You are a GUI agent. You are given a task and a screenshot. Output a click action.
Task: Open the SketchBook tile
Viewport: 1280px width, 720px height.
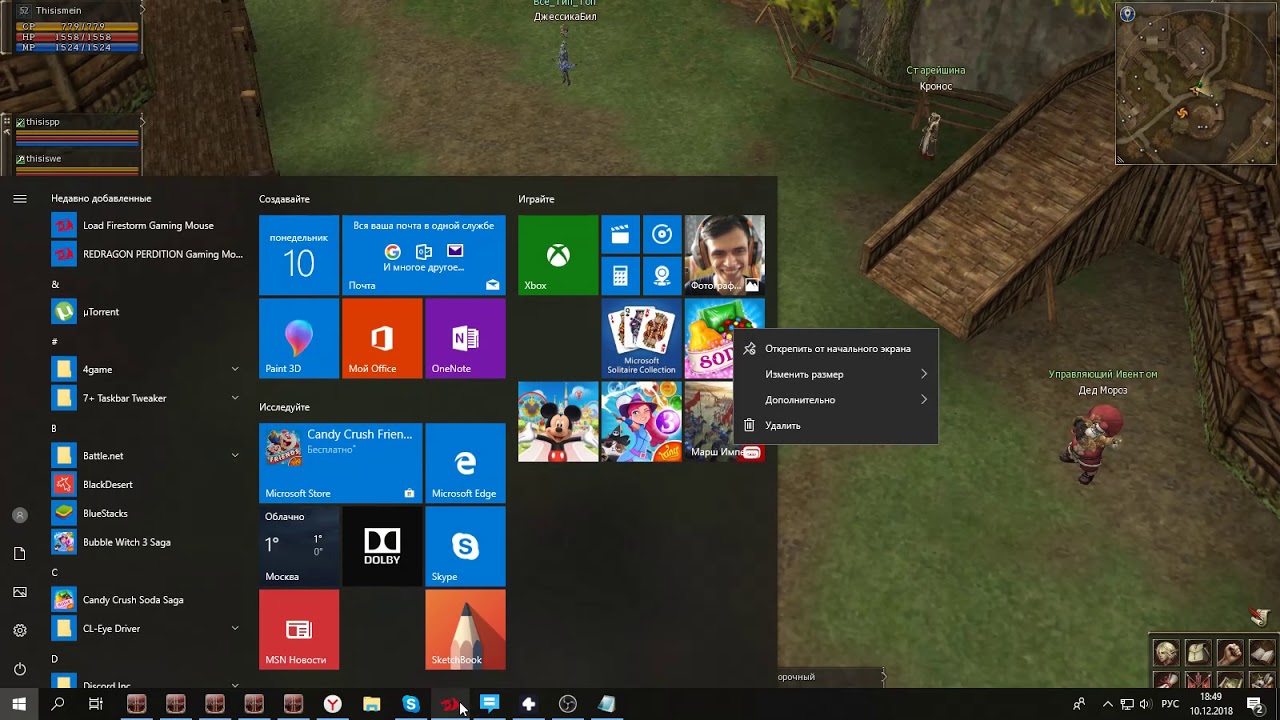click(465, 629)
